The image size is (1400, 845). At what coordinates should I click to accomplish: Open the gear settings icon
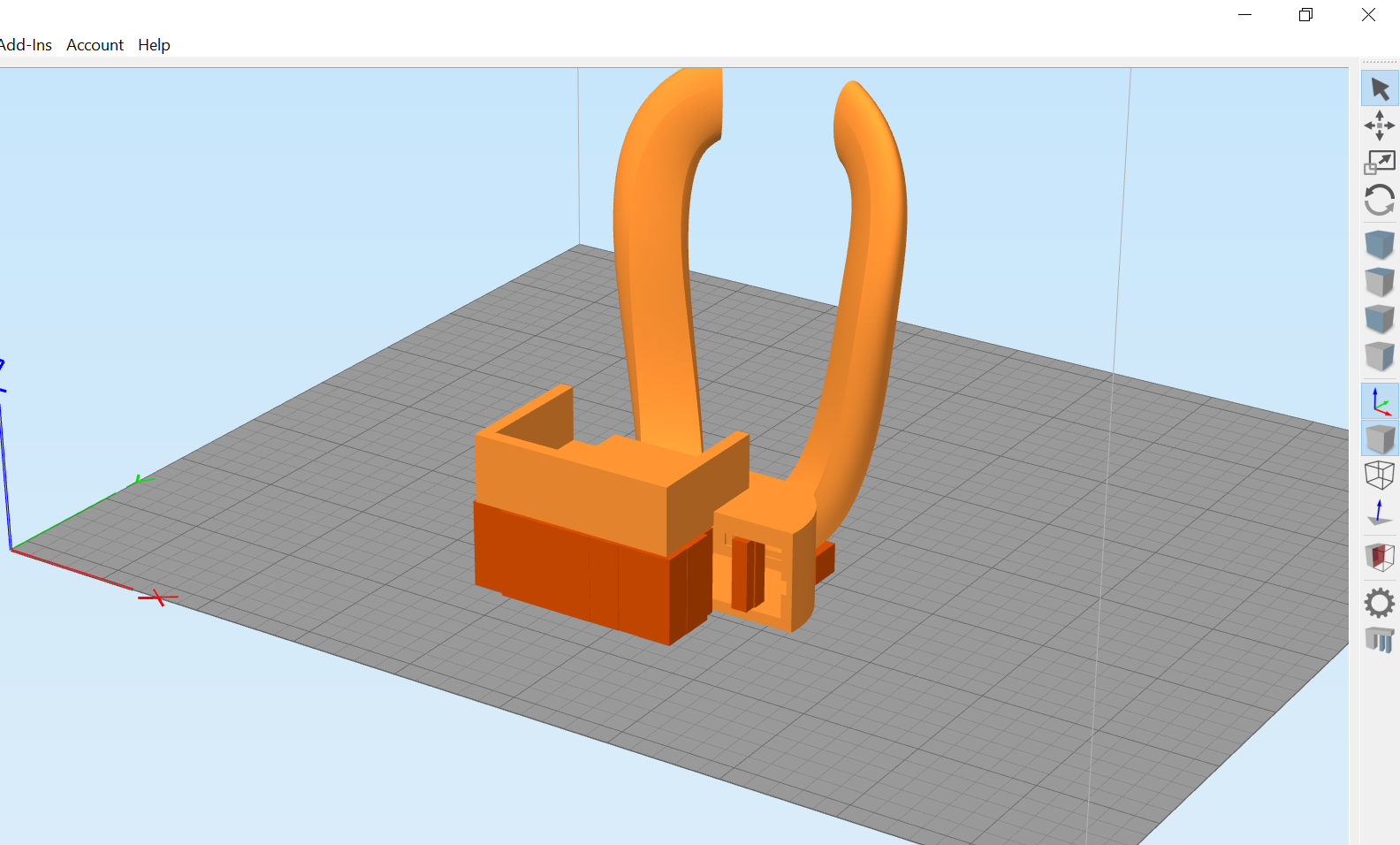[1380, 603]
